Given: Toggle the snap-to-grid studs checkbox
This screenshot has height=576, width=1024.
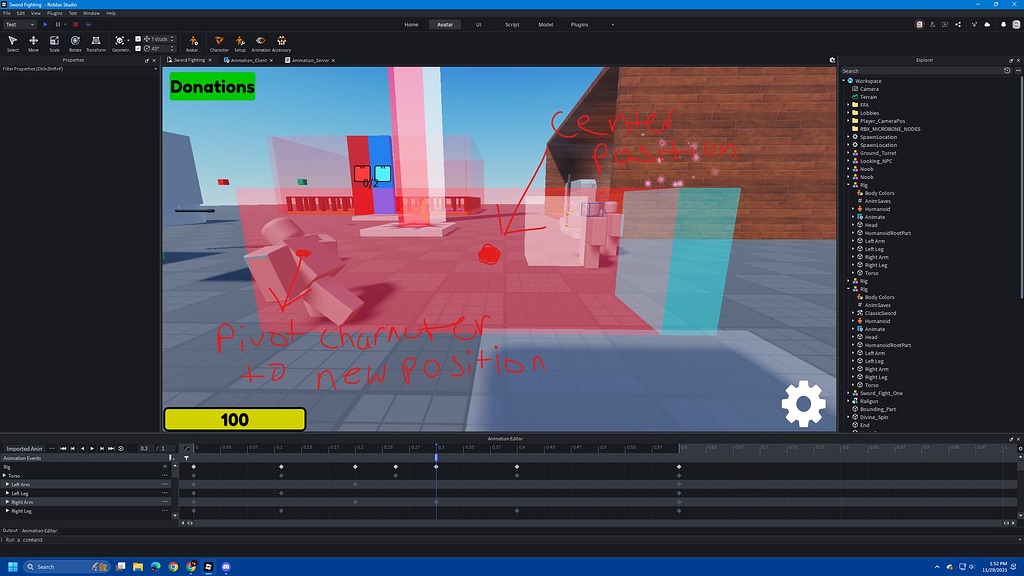Looking at the screenshot, I should click(x=138, y=39).
